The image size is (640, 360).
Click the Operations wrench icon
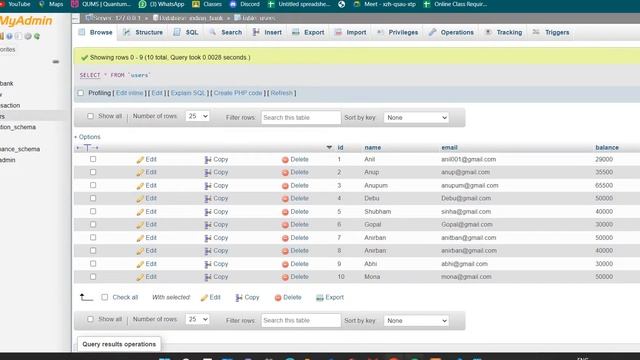tap(432, 32)
